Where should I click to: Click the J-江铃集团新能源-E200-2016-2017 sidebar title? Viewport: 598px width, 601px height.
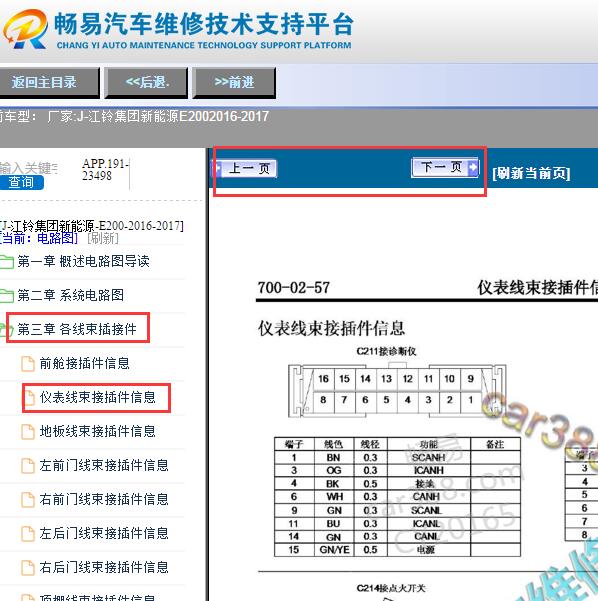click(92, 225)
